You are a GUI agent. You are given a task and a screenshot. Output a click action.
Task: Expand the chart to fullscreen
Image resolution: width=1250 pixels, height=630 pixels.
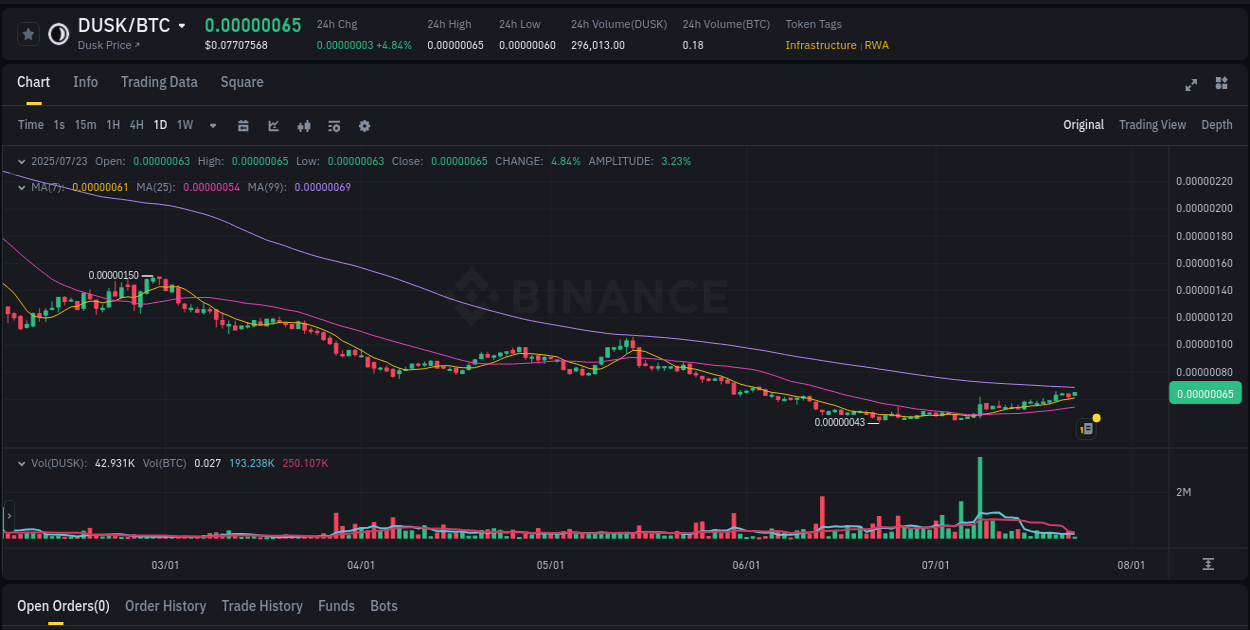pos(1190,85)
